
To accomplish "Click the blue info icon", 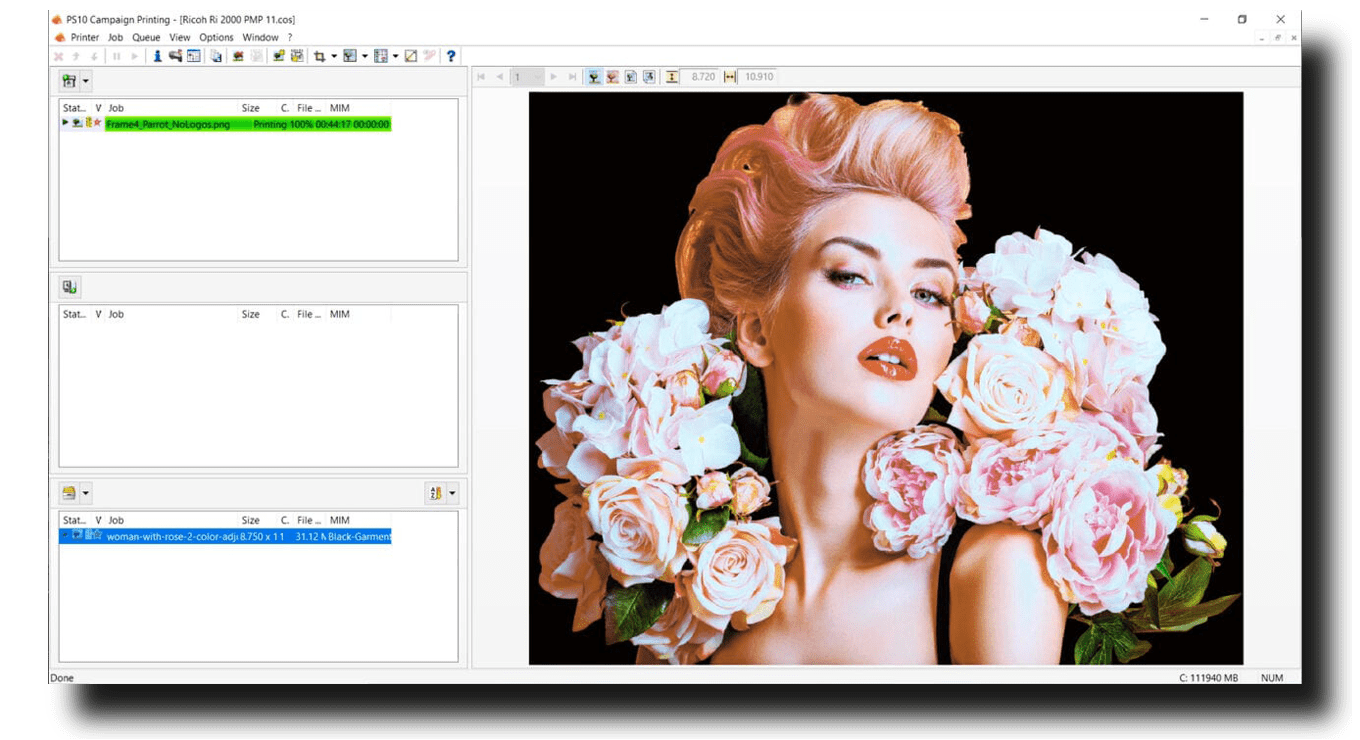I will click(x=157, y=57).
